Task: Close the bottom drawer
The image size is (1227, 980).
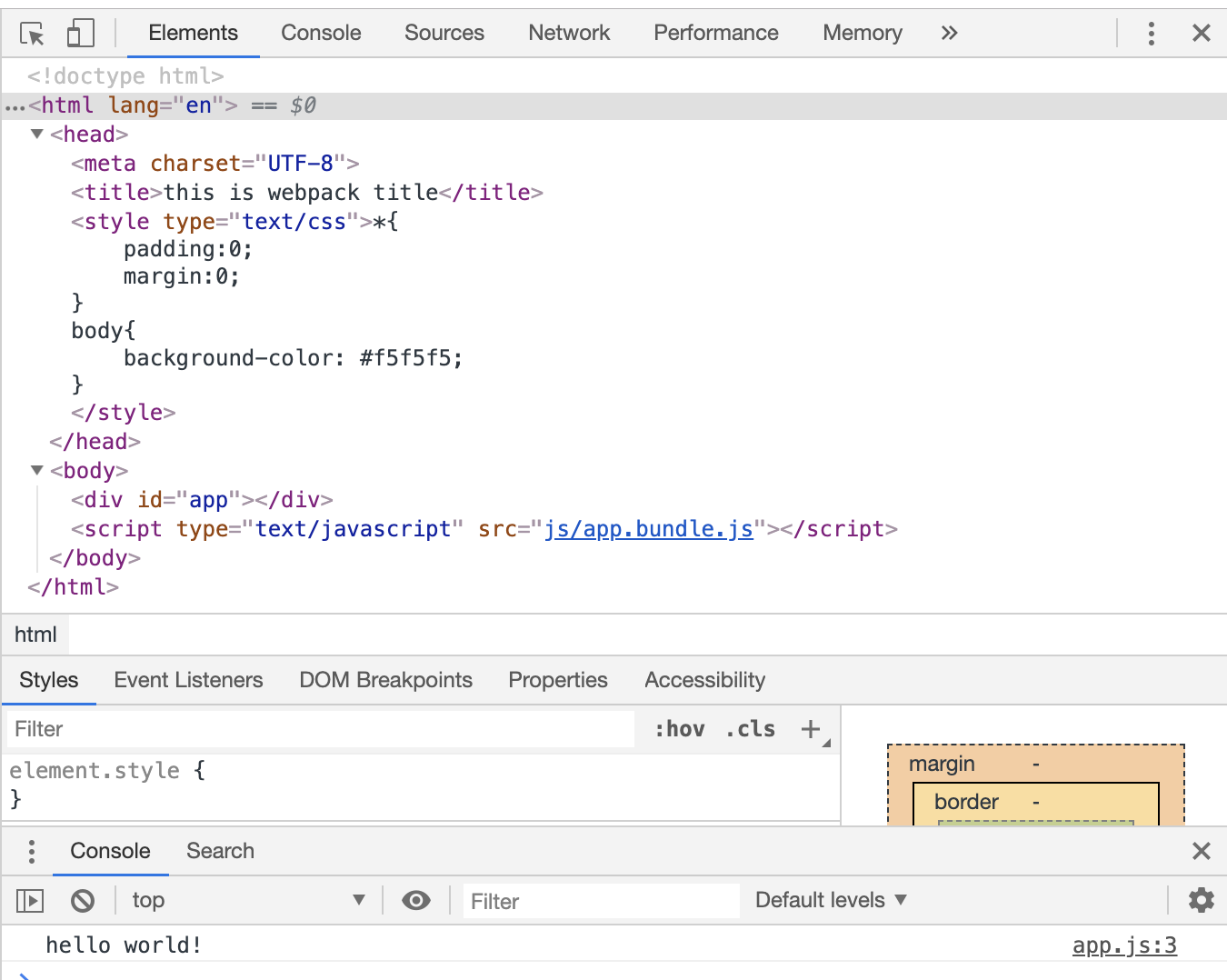Action: pos(1202,851)
